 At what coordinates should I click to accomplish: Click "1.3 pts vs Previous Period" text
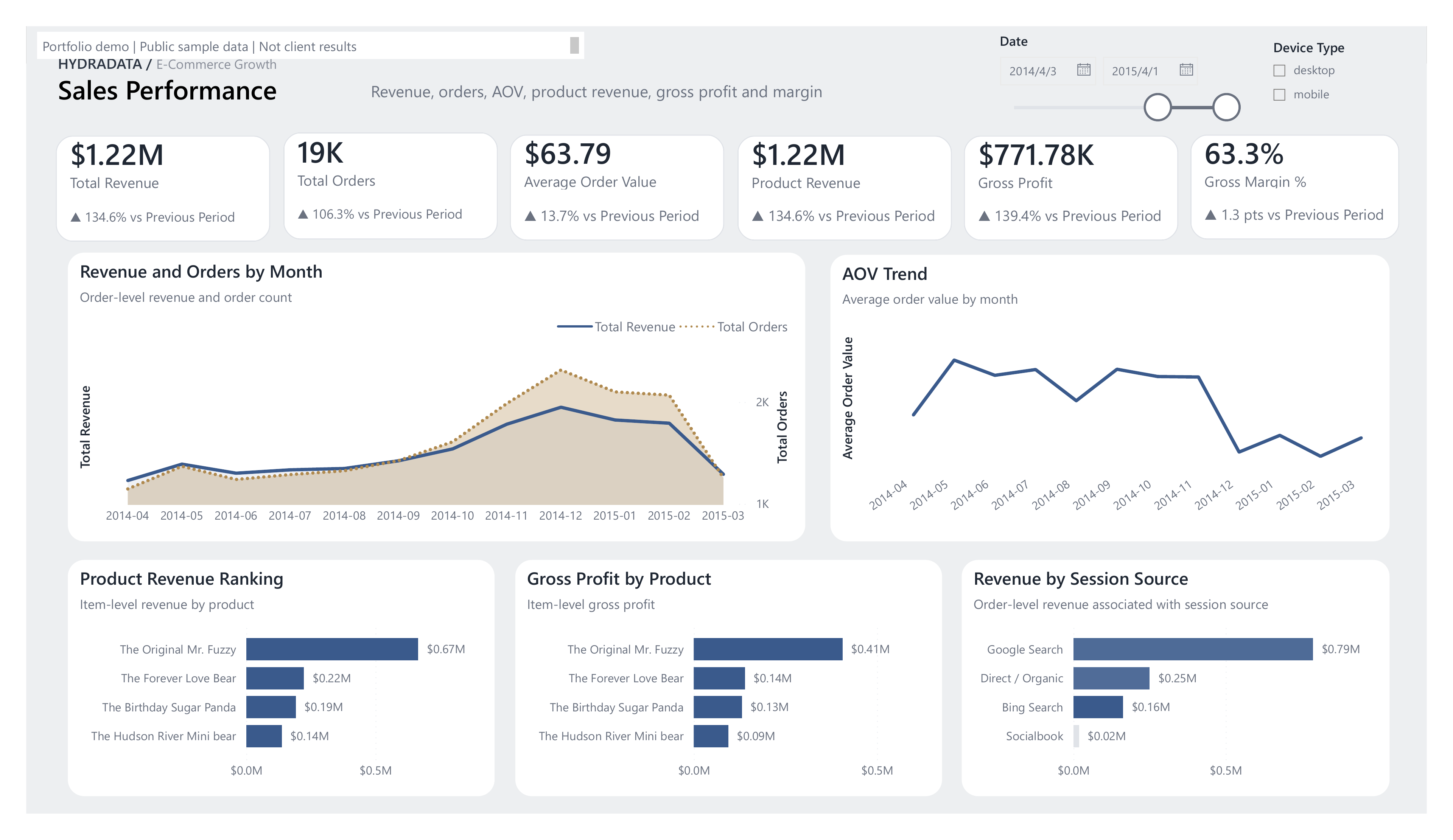click(1302, 215)
